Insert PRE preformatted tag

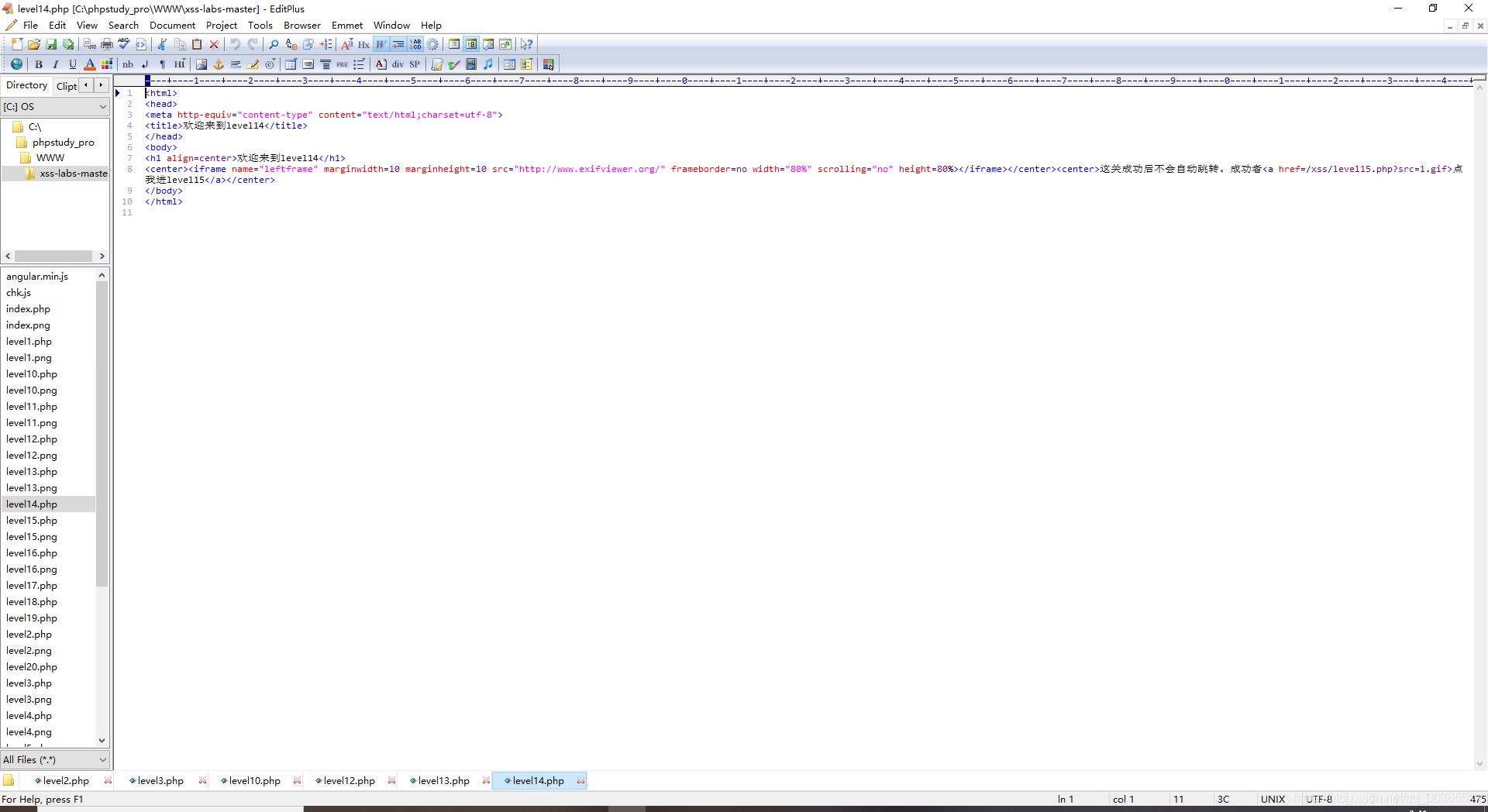(x=342, y=64)
